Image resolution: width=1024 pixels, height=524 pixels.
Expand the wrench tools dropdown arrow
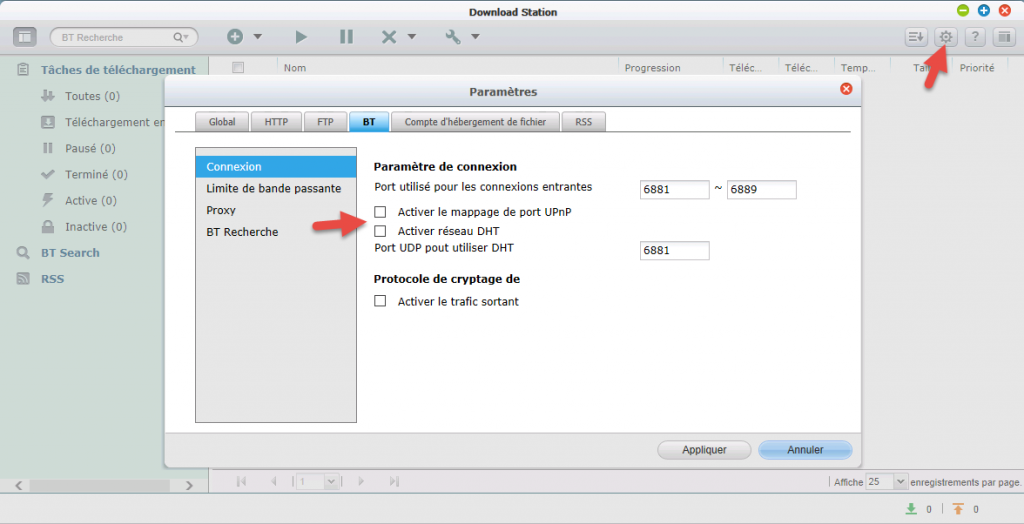click(x=475, y=37)
